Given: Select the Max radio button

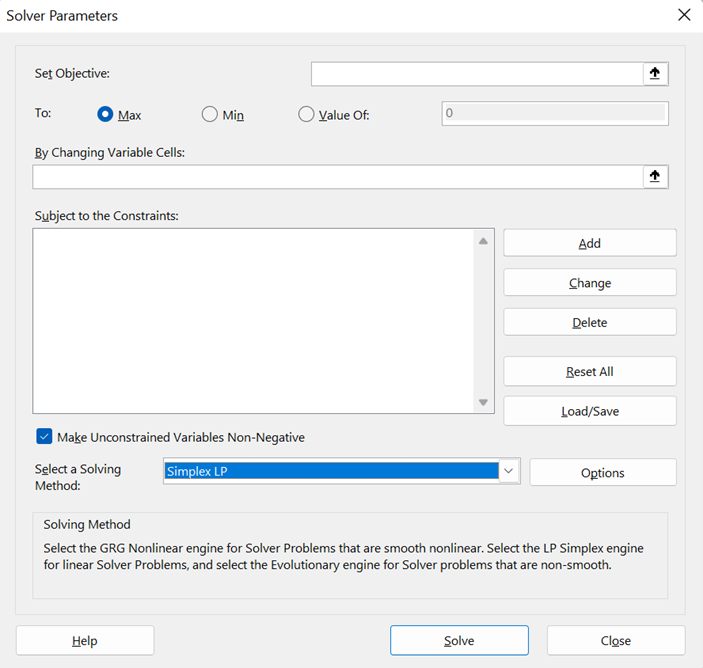Looking at the screenshot, I should [105, 114].
